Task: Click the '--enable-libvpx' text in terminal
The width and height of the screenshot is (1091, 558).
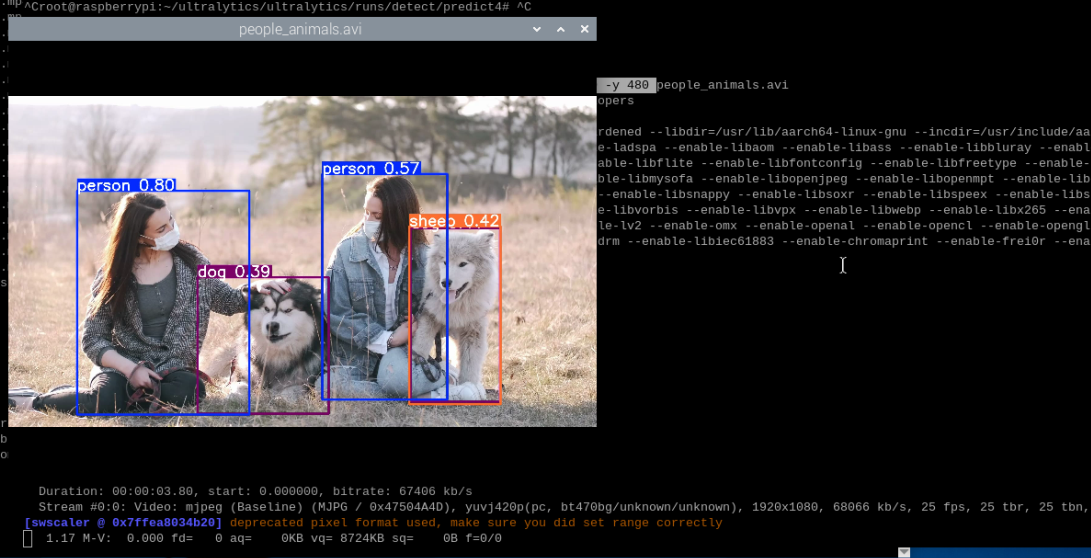Action: tap(746, 210)
